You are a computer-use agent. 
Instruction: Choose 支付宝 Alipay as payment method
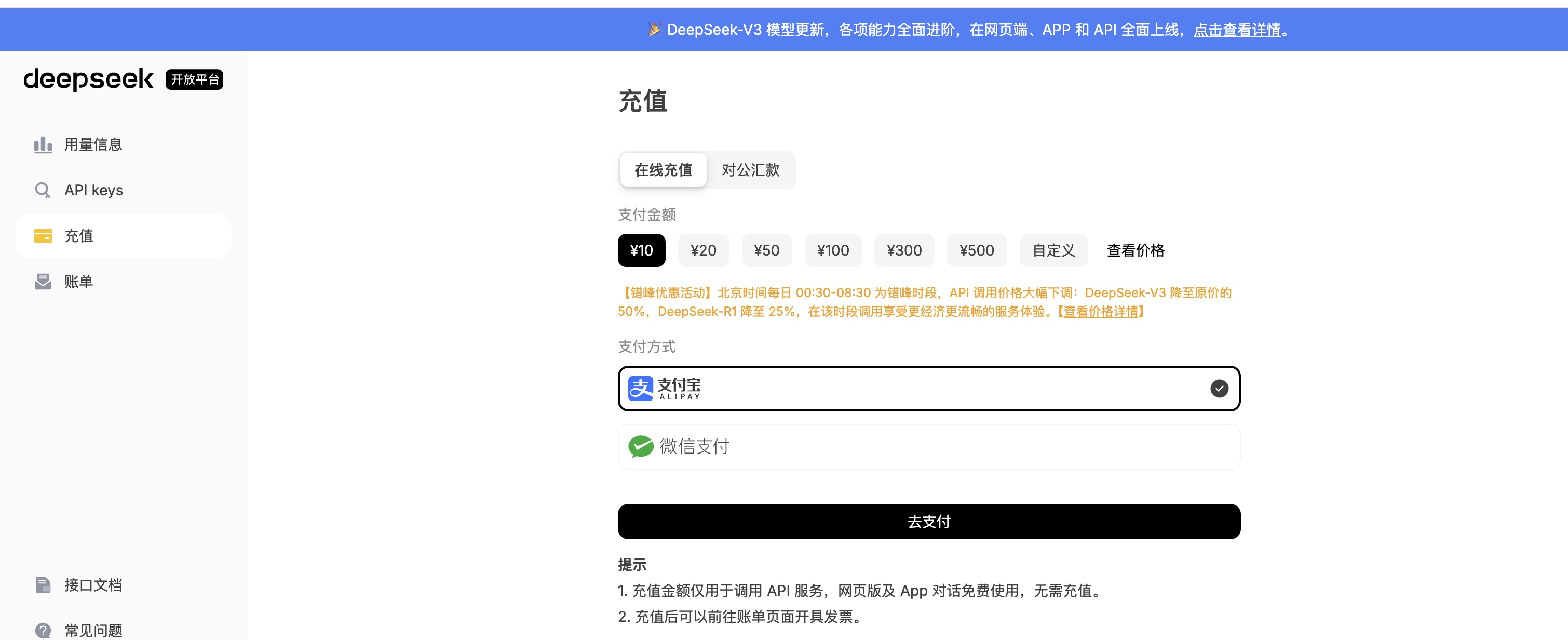click(929, 389)
